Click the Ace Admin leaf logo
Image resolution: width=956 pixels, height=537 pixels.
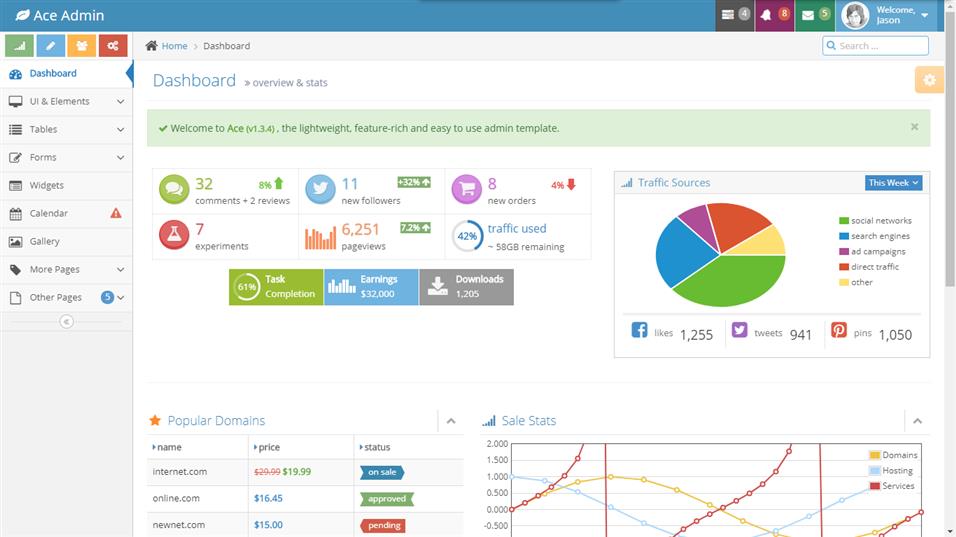22,15
